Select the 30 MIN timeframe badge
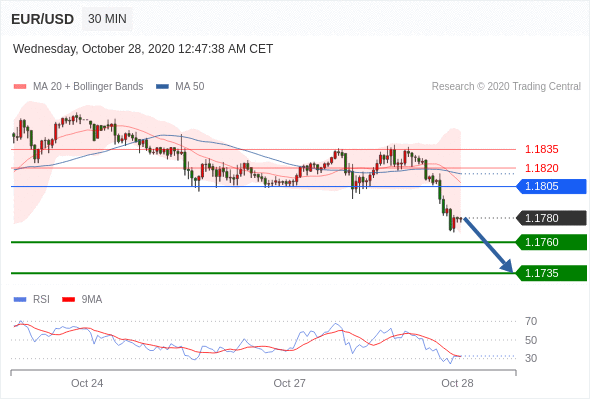The height and width of the screenshot is (400, 590). pyautogui.click(x=107, y=19)
